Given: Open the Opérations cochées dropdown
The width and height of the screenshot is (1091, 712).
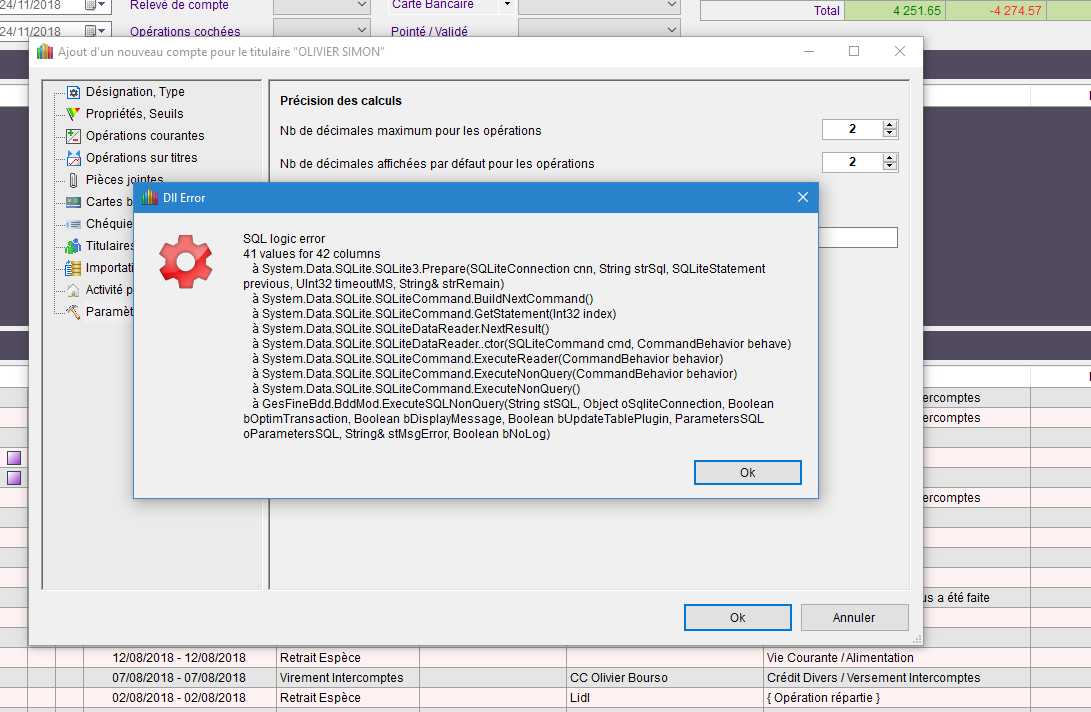Looking at the screenshot, I should (362, 31).
